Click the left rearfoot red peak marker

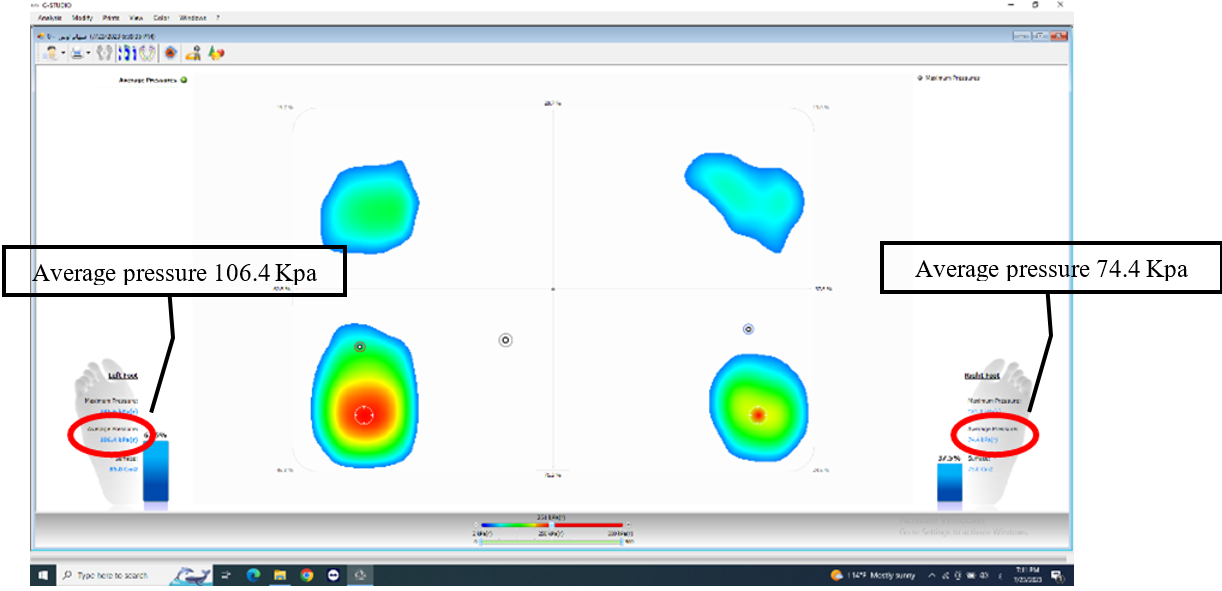pyautogui.click(x=363, y=414)
